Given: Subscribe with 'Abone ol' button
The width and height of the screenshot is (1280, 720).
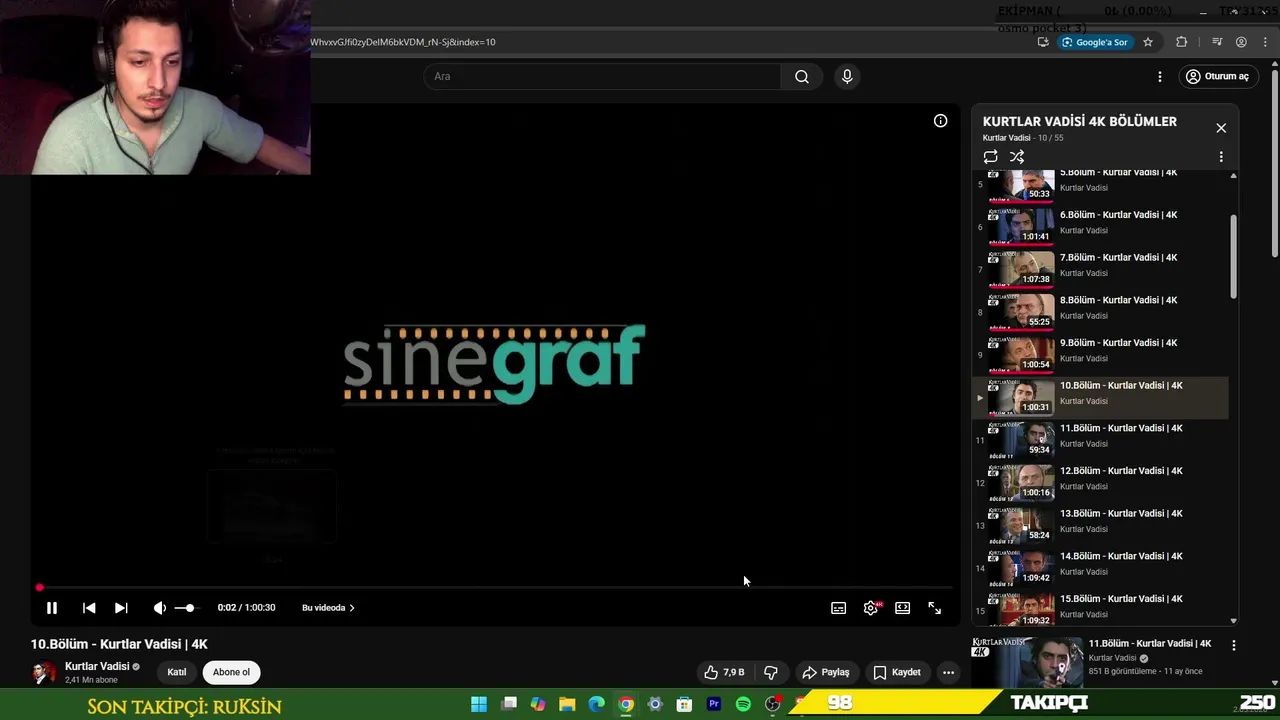Looking at the screenshot, I should pyautogui.click(x=231, y=672).
